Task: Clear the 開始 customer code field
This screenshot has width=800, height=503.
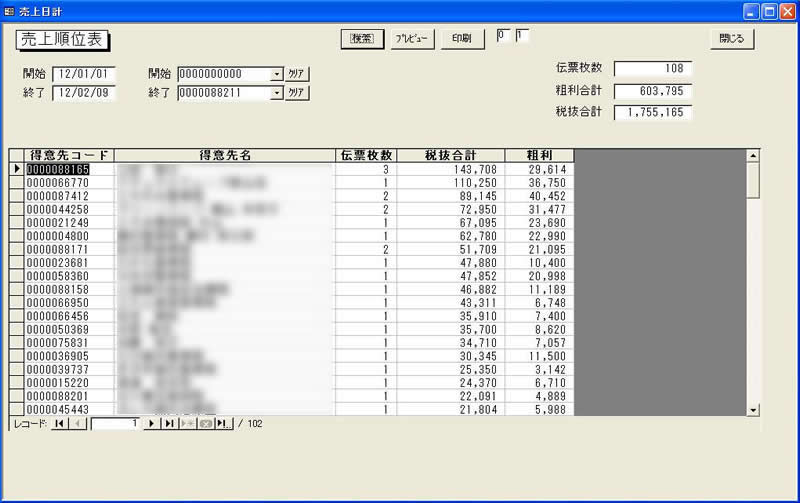Action: (297, 74)
